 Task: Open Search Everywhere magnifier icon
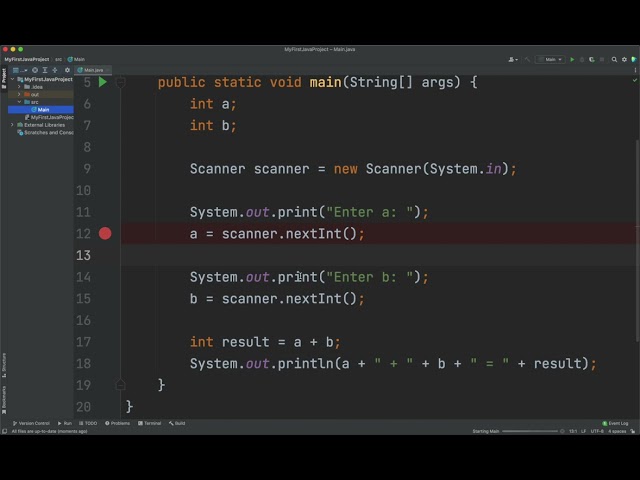coord(614,60)
